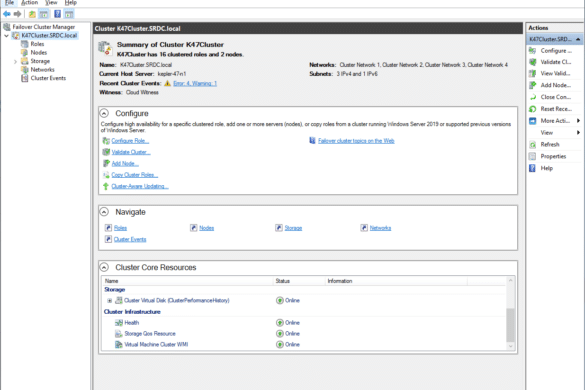Click the Status column header
The width and height of the screenshot is (585, 390).
pyautogui.click(x=298, y=281)
